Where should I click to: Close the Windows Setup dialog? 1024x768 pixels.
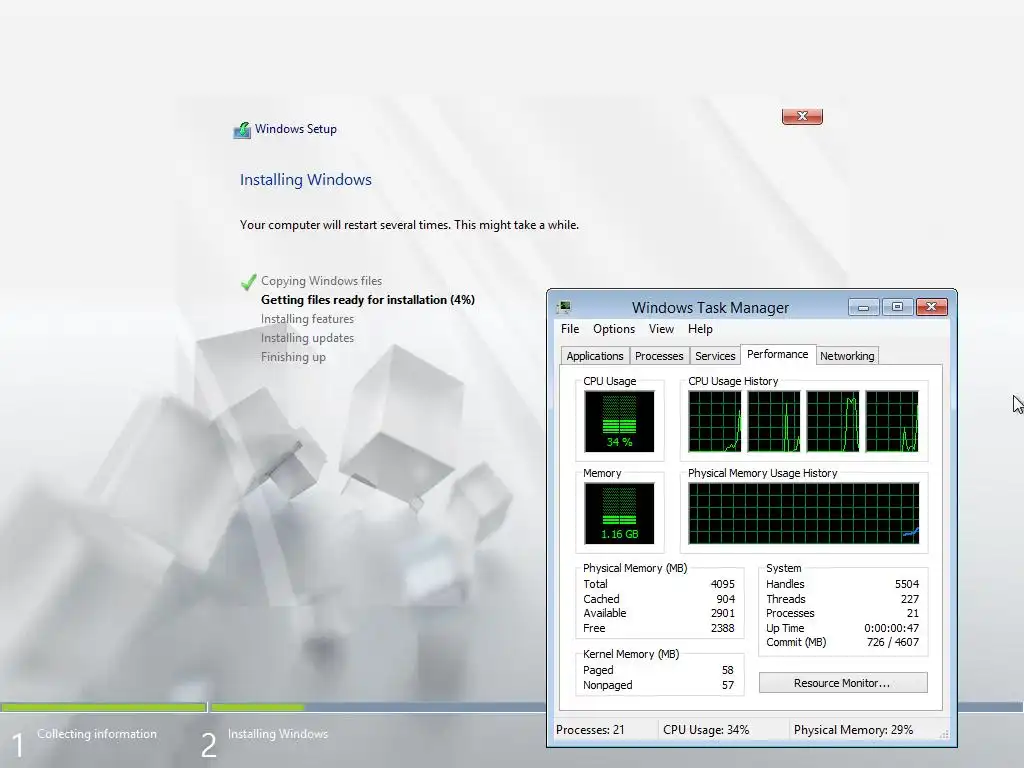click(802, 116)
